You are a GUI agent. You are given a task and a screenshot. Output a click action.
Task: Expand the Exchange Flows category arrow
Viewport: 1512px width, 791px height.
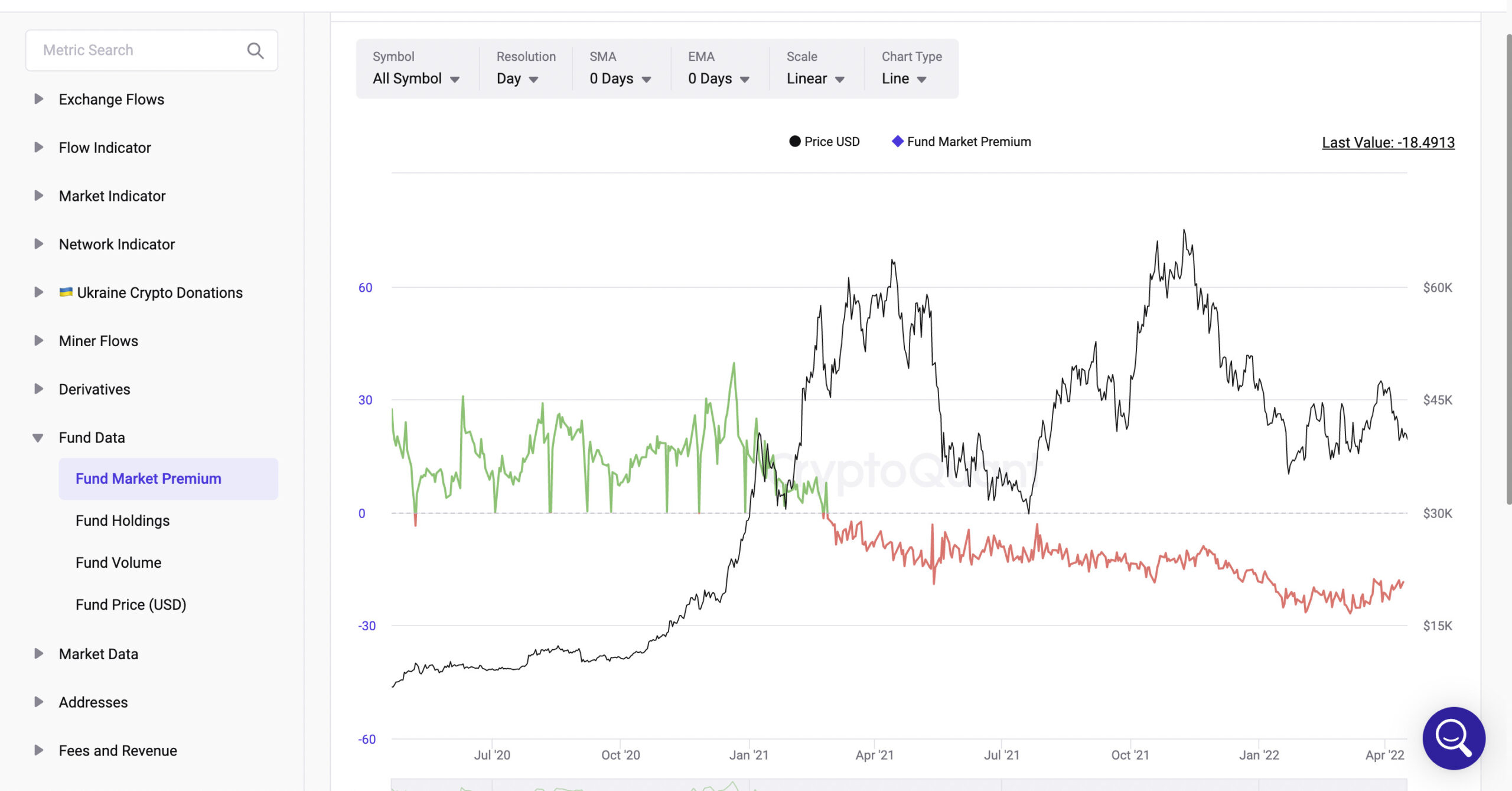[38, 99]
